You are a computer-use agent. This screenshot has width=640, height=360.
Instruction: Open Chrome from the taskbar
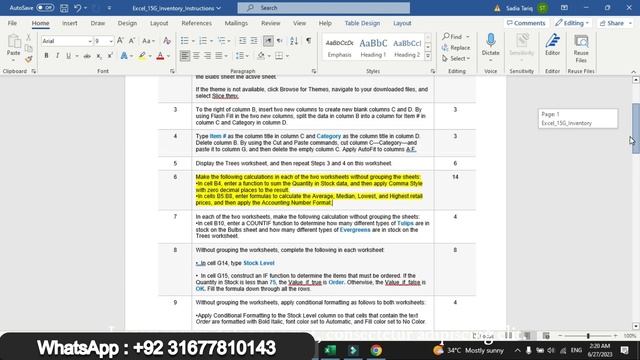376,350
